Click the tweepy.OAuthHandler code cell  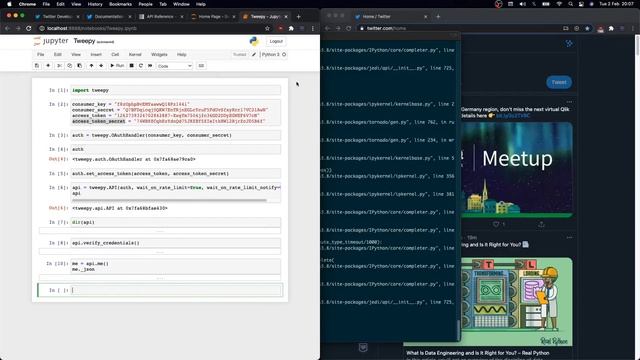176,135
